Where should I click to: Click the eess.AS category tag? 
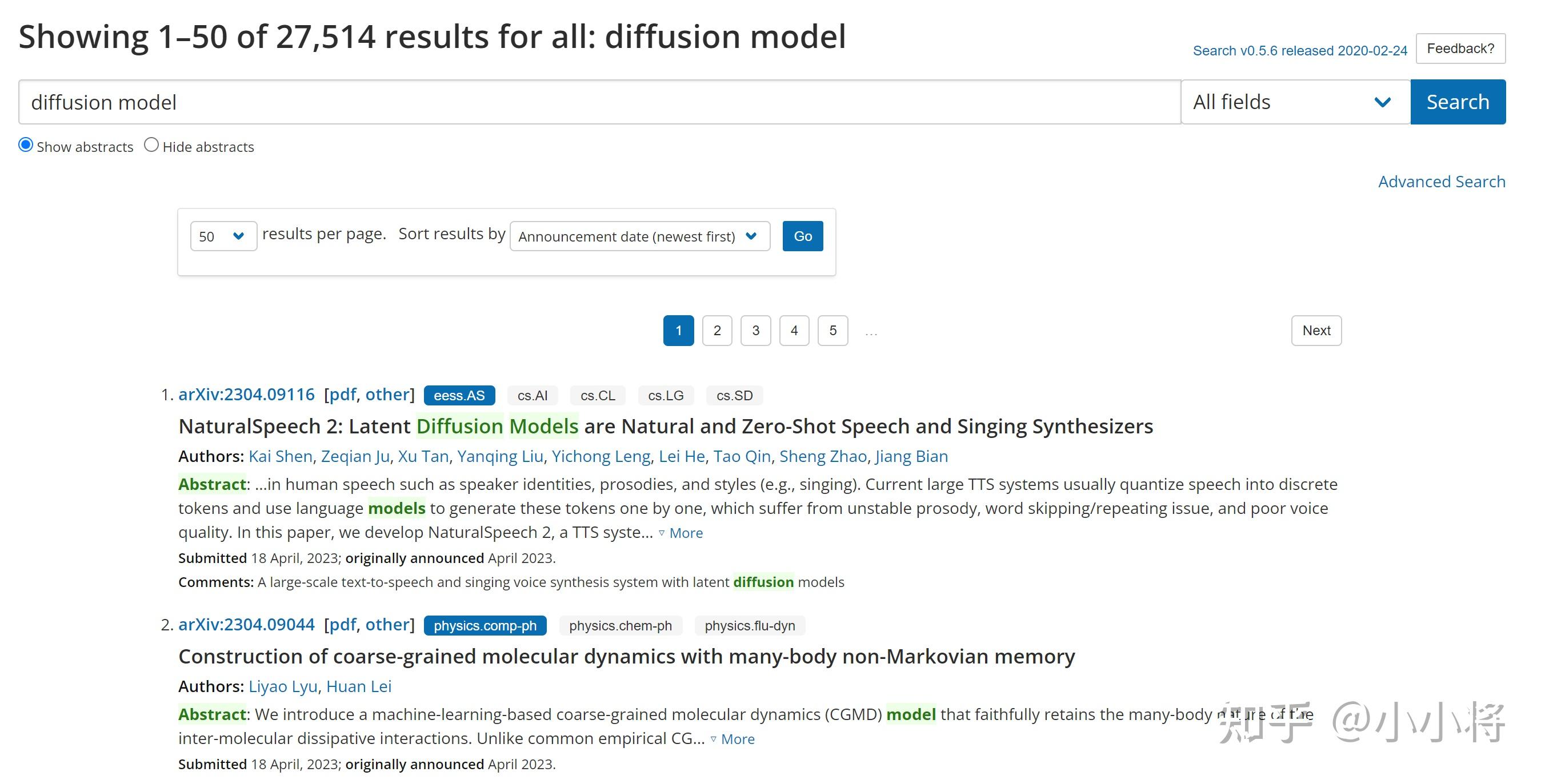pos(459,396)
